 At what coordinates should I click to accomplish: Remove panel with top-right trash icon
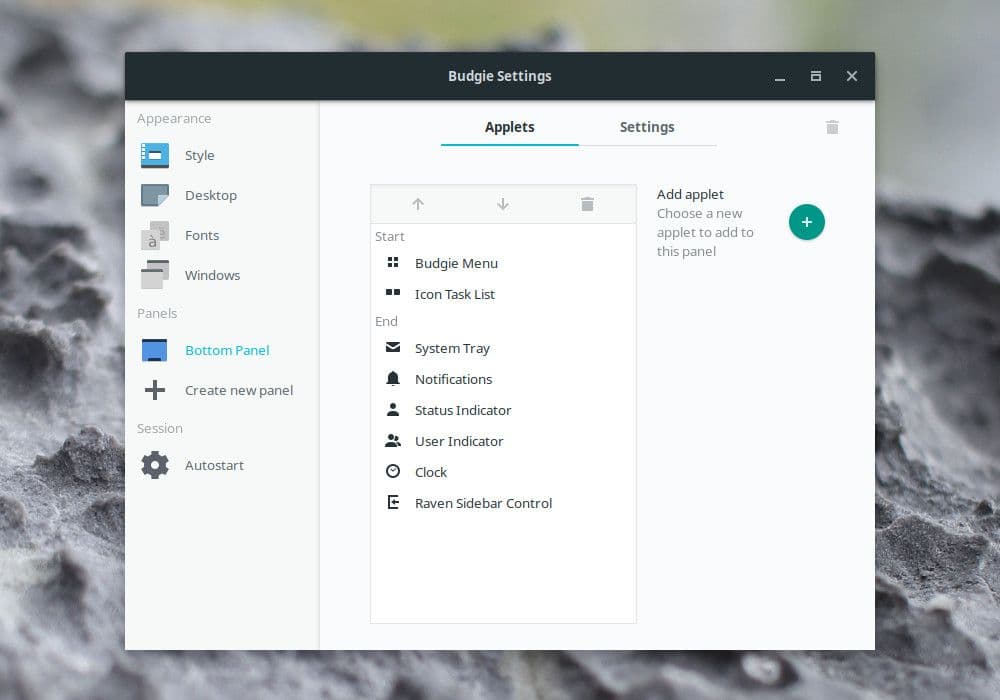[x=832, y=128]
